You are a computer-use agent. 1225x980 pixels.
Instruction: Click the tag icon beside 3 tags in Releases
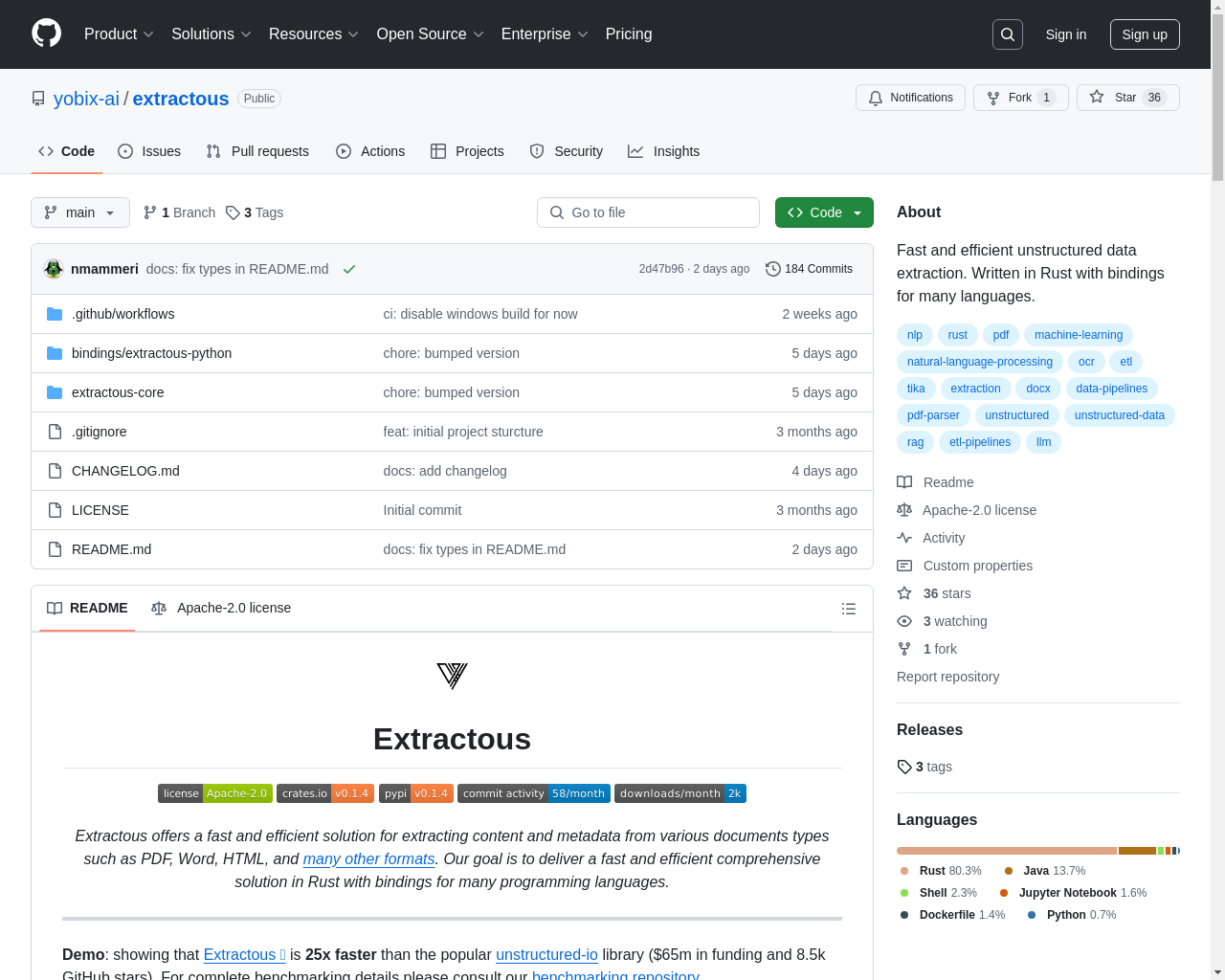904,767
